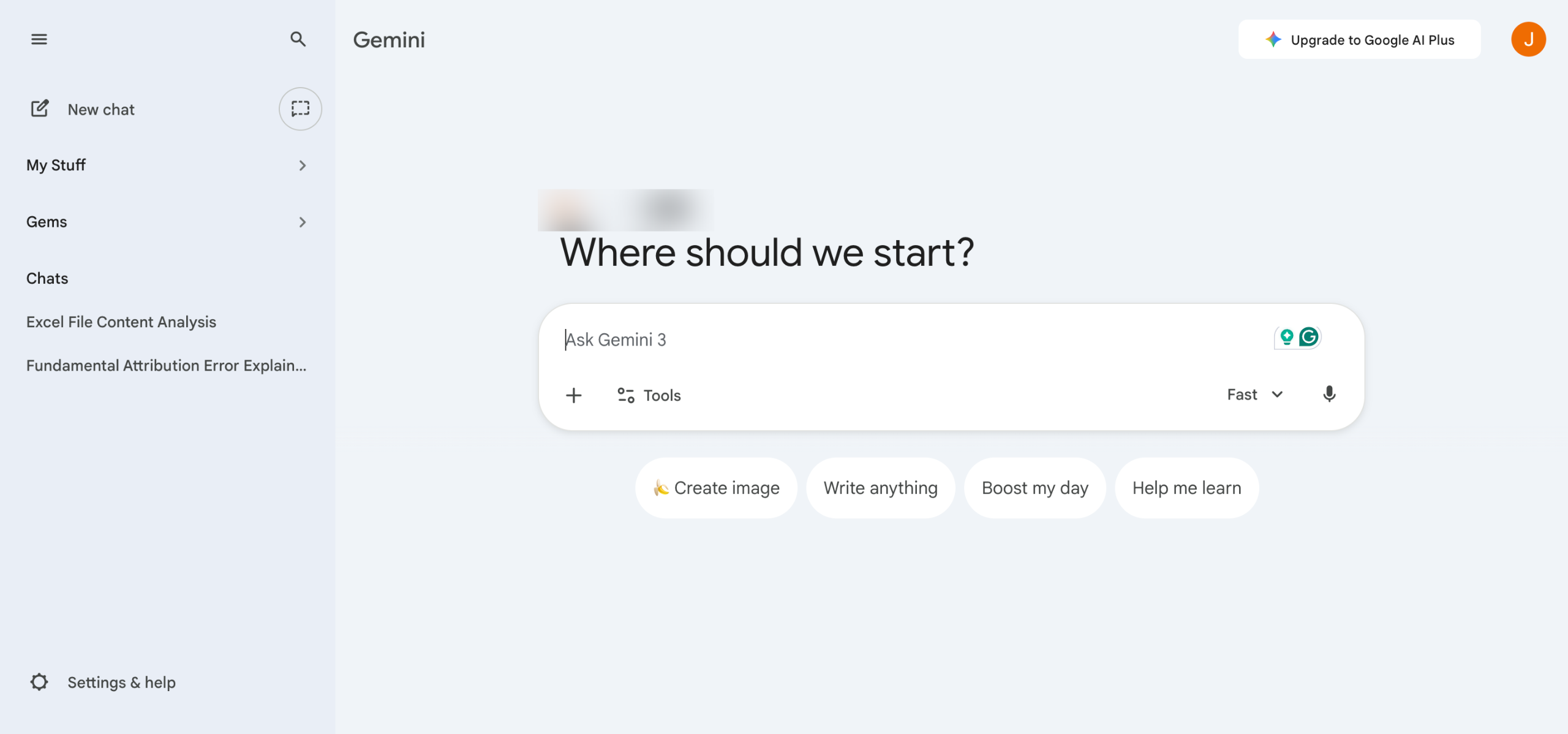Click Upgrade to Google AI Plus

click(x=1359, y=40)
